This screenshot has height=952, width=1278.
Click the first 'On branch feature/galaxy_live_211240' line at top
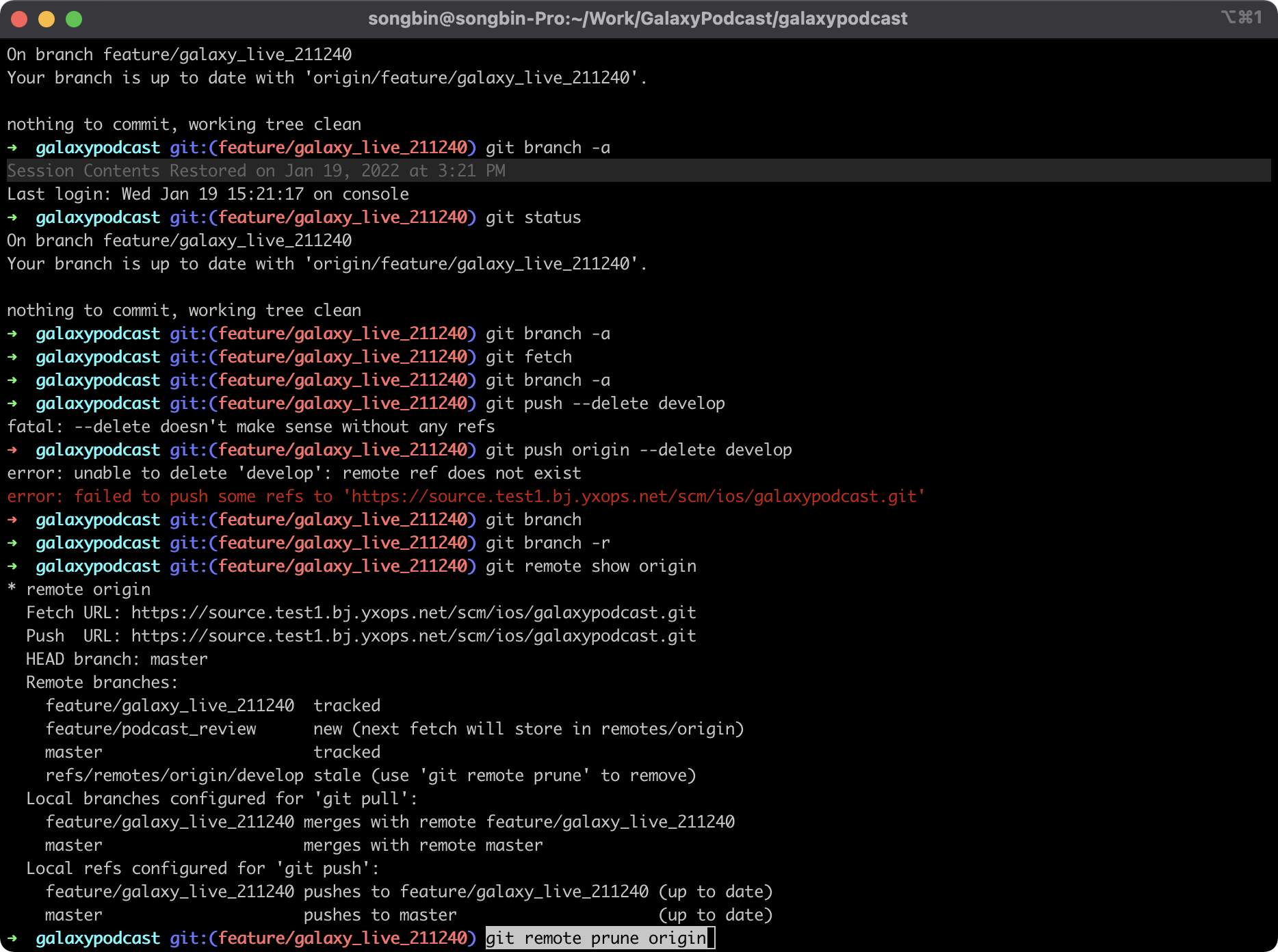click(x=179, y=55)
